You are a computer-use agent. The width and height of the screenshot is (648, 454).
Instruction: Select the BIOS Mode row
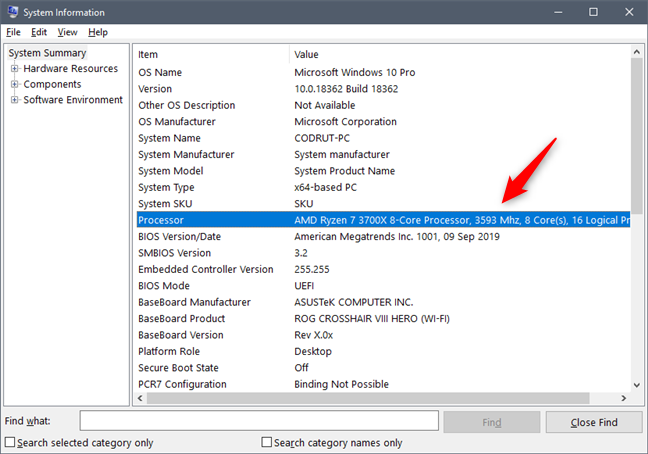tap(383, 286)
